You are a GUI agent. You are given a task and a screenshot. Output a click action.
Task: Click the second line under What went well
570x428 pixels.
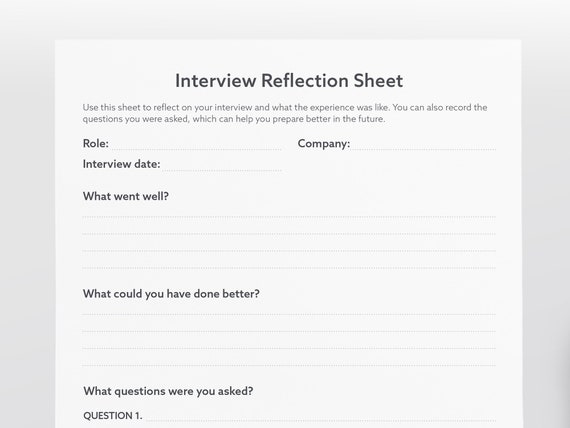coord(289,231)
